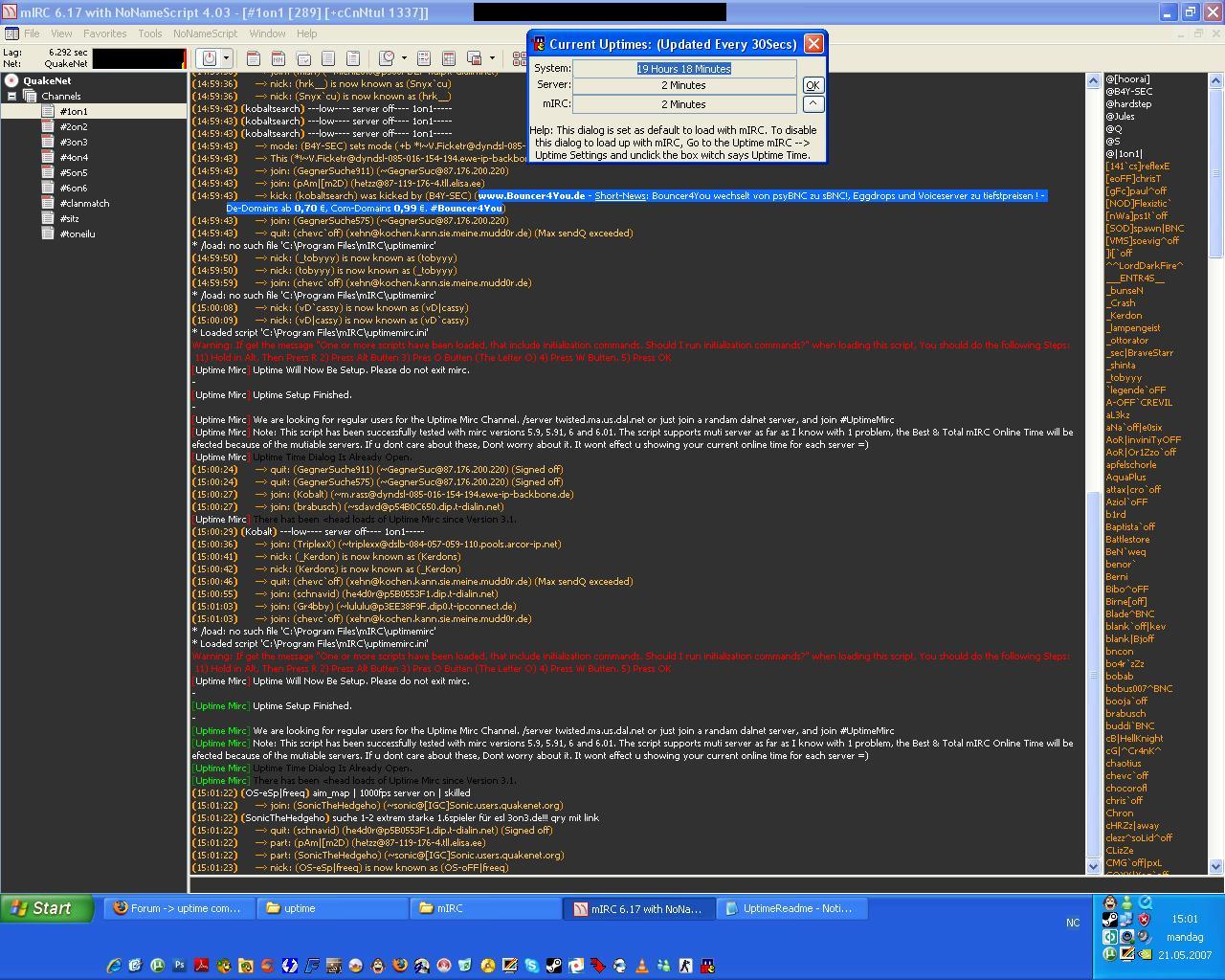The image size is (1225, 980).
Task: Switch to the #sitz channel
Action: [x=69, y=218]
